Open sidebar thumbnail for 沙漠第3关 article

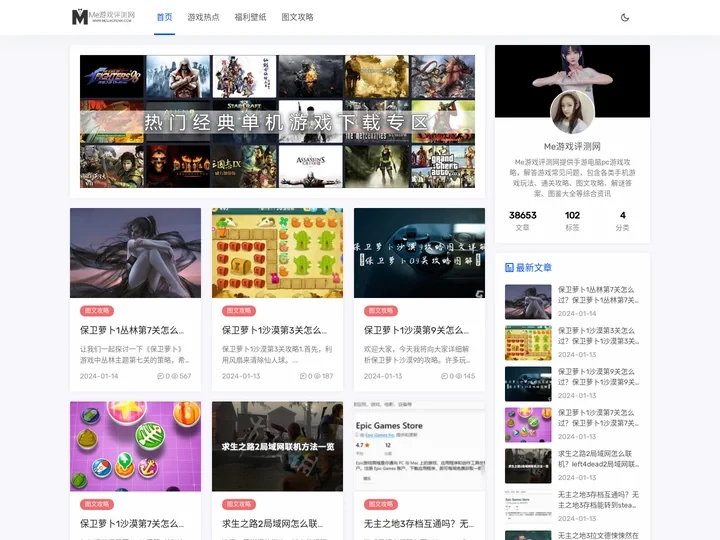coord(528,343)
